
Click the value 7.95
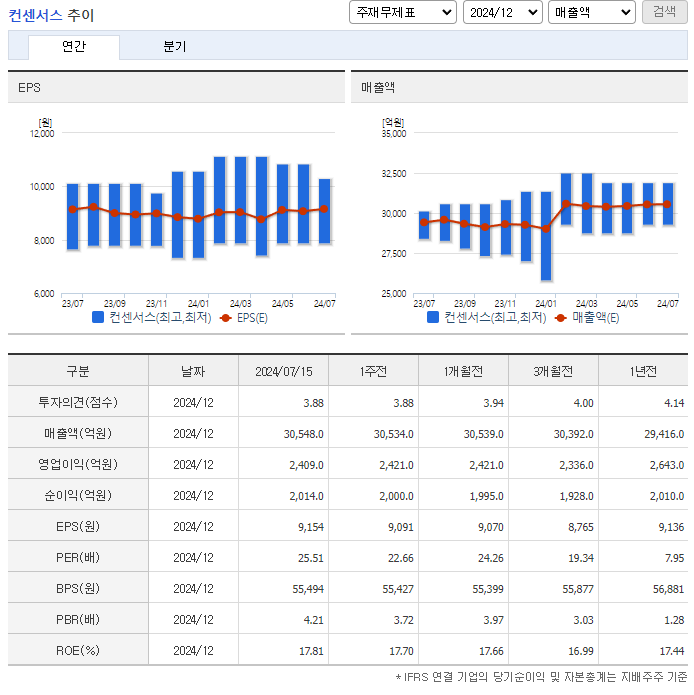click(x=675, y=558)
